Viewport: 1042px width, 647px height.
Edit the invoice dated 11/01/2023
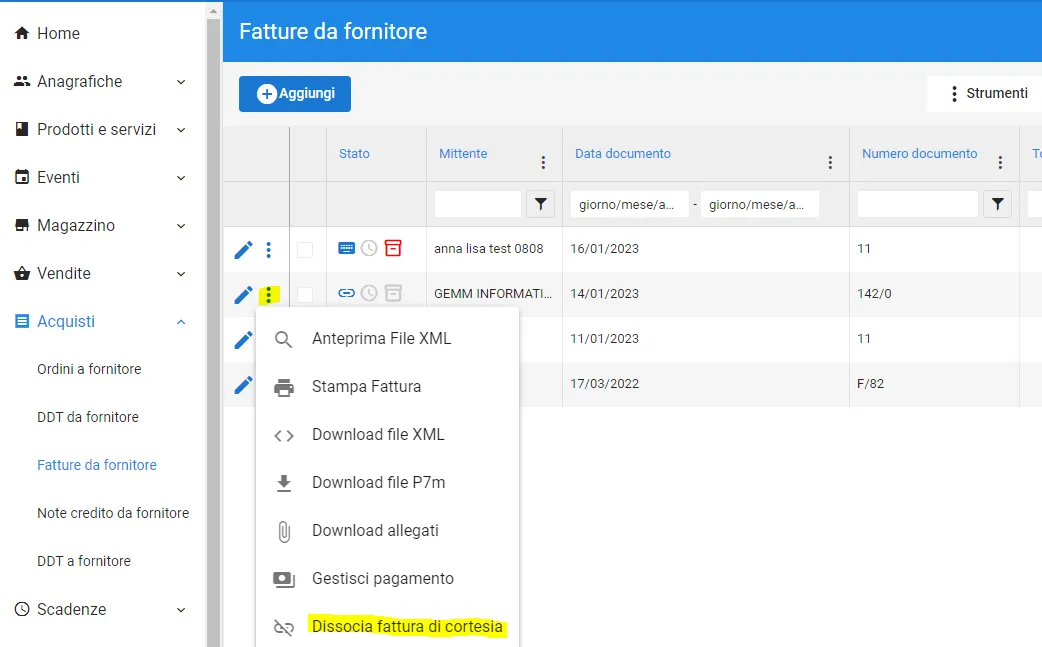(x=243, y=340)
